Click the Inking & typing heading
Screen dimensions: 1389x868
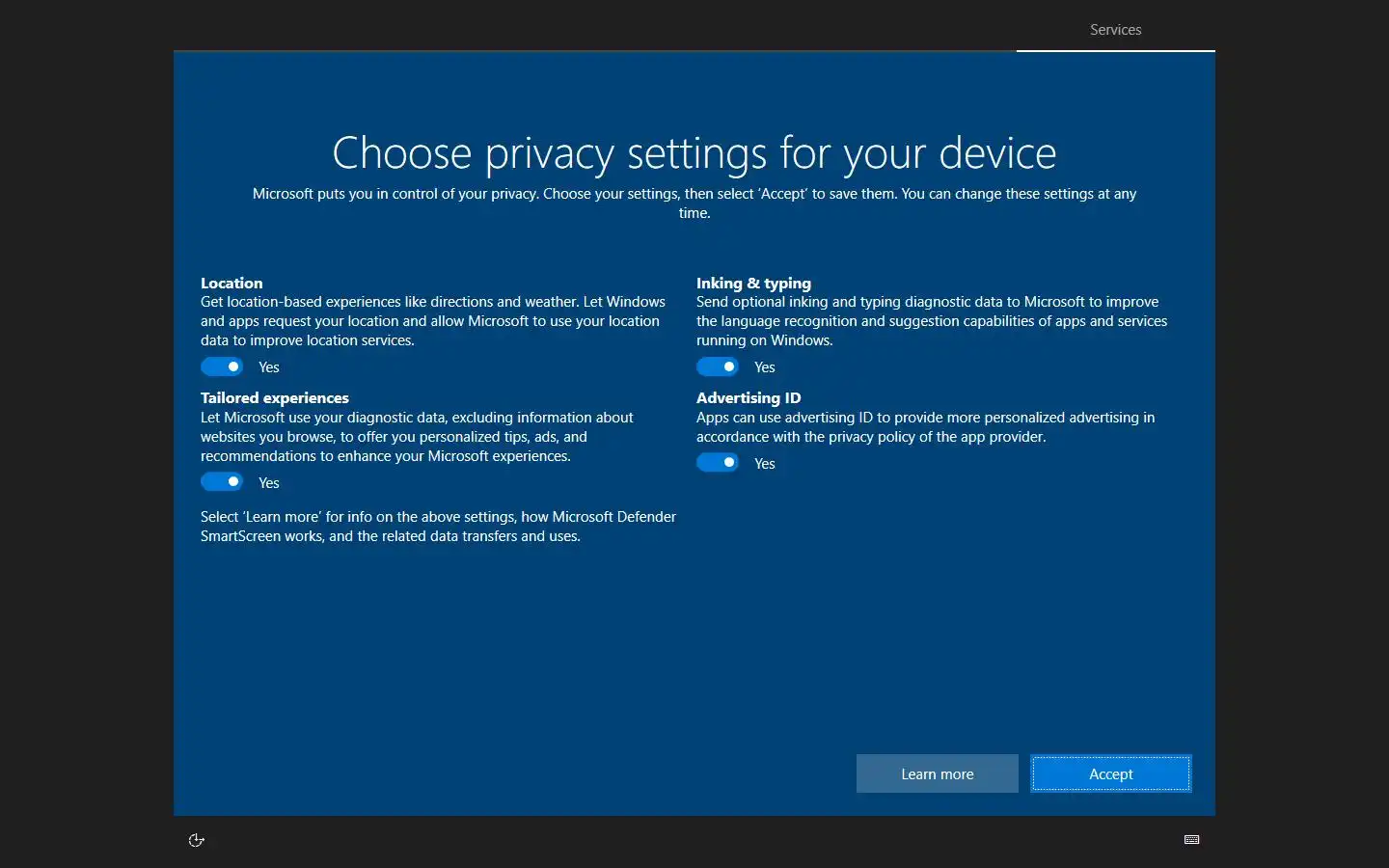pos(753,283)
